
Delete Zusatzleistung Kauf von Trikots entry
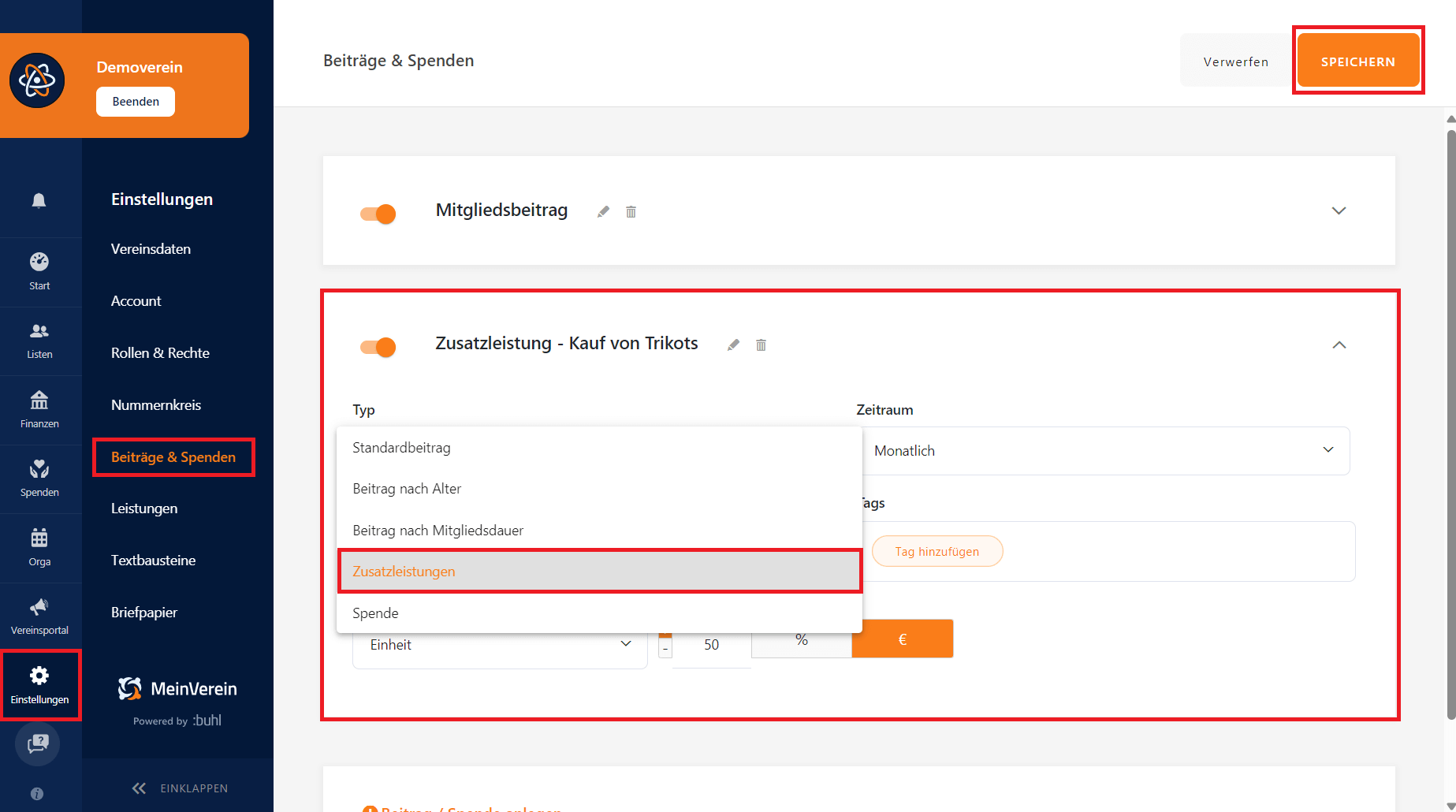pyautogui.click(x=761, y=345)
